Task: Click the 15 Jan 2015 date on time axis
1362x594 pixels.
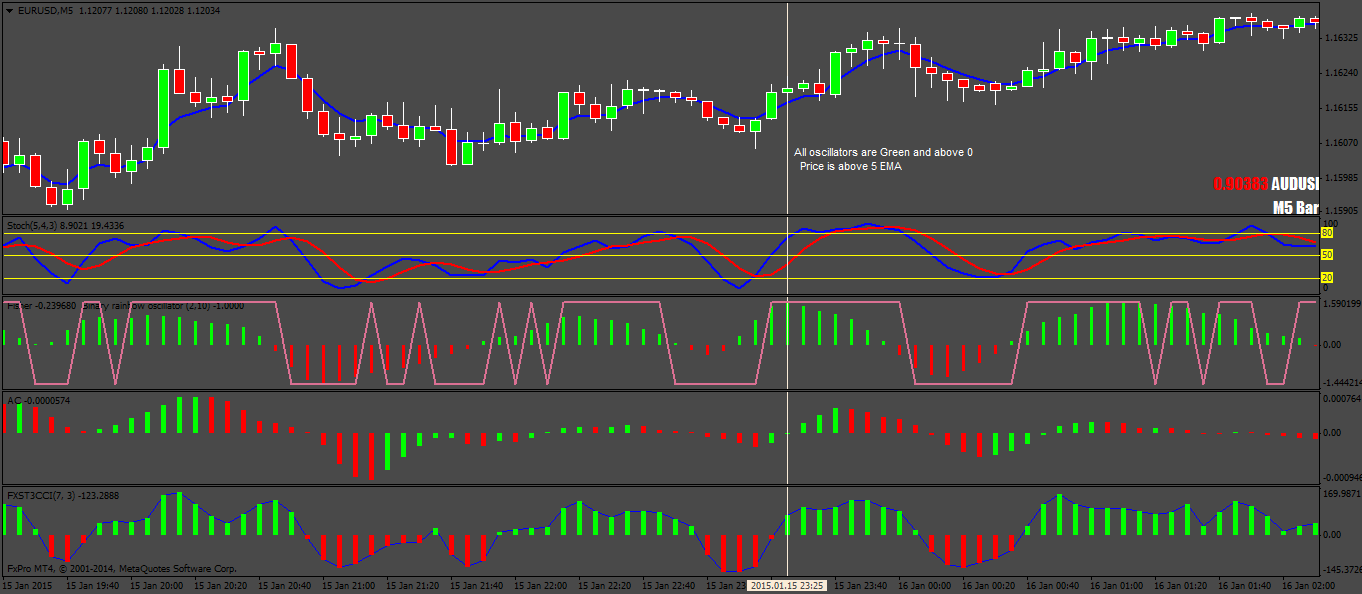Action: [x=27, y=585]
